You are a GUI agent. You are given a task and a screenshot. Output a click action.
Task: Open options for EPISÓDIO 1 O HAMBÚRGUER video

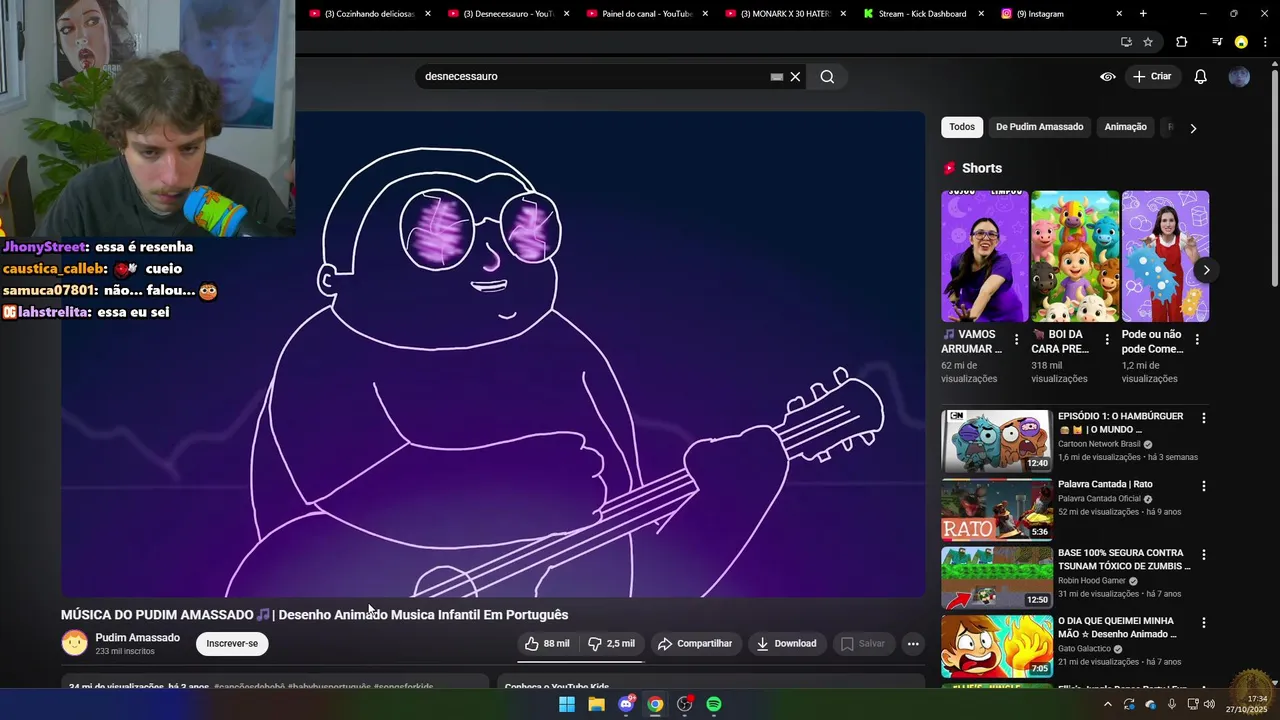click(1204, 418)
